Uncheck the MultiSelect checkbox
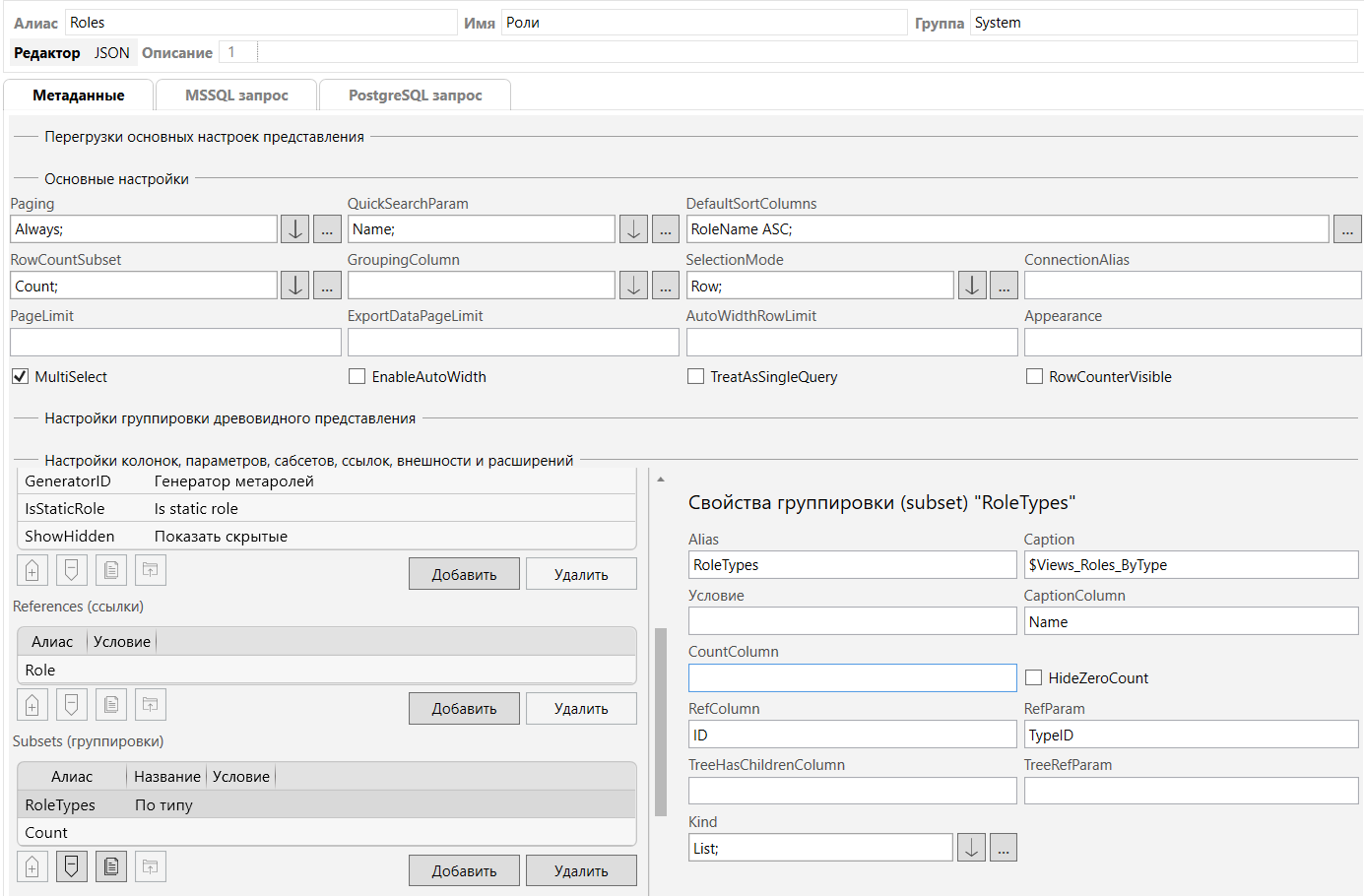Screen dimensions: 1364x896 coord(20,377)
